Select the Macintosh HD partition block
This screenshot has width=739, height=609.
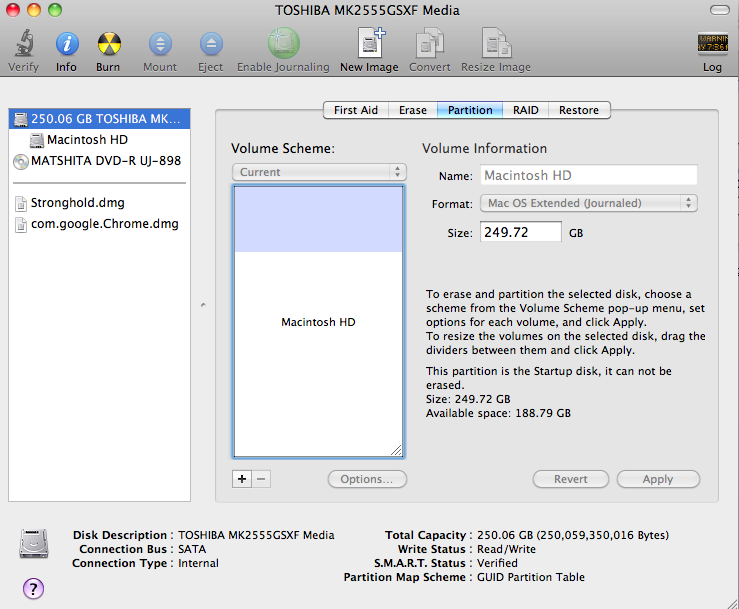pos(318,321)
